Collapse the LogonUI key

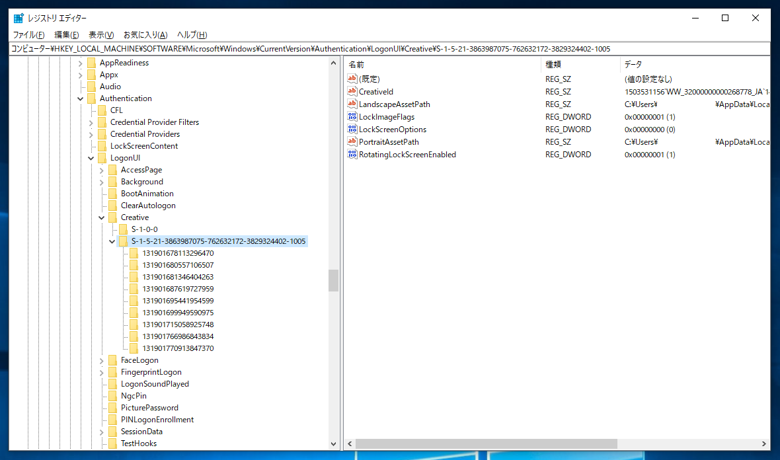click(91, 158)
